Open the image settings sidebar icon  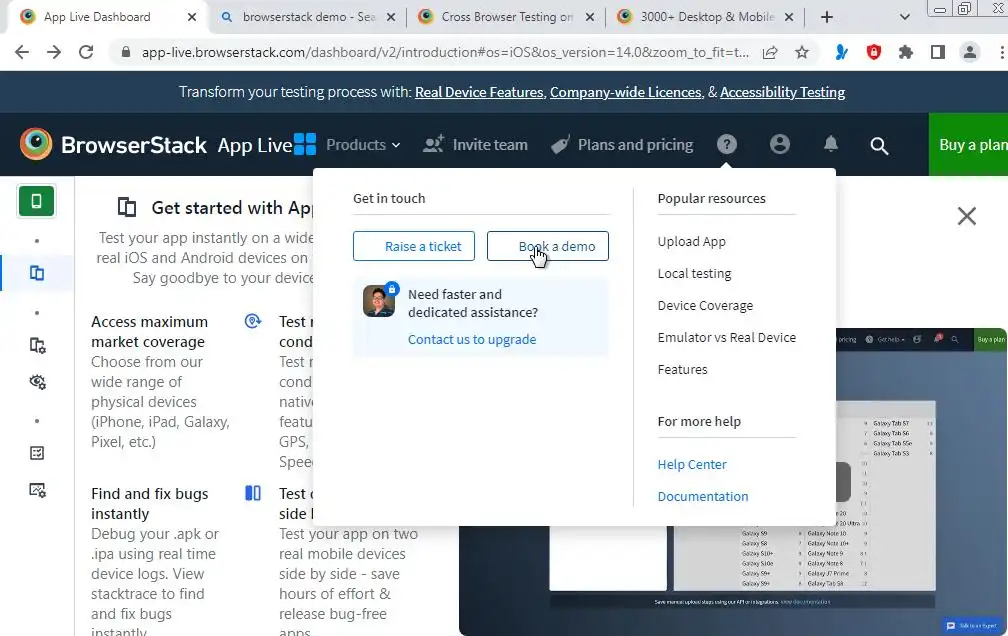(x=37, y=491)
